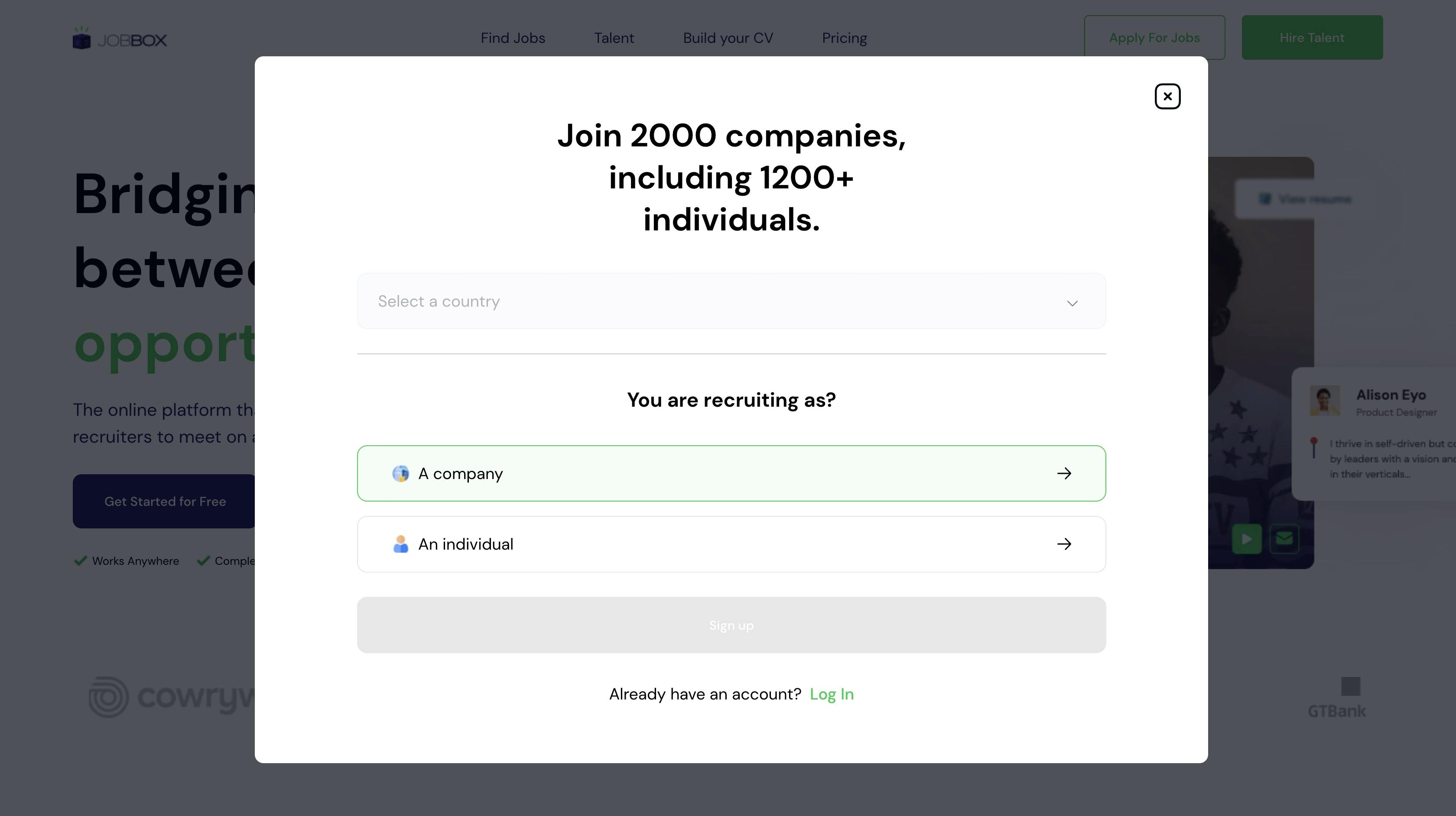Click the JobBox logo icon

click(82, 39)
